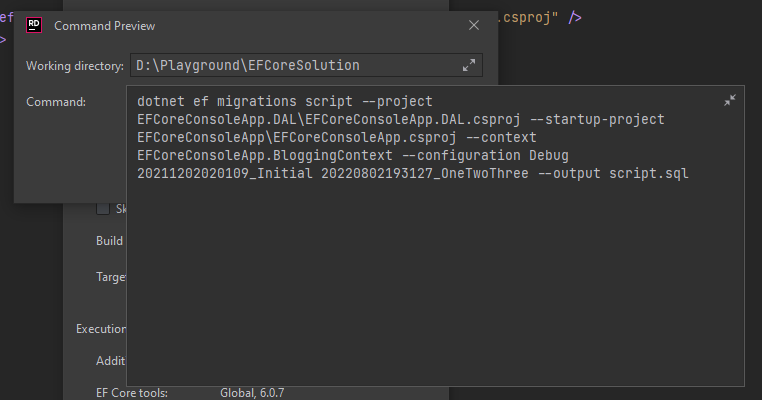Viewport: 762px width, 400px height.
Task: Click the 'Global, 6.0.7' EF Core tools value
Action: tap(252, 392)
